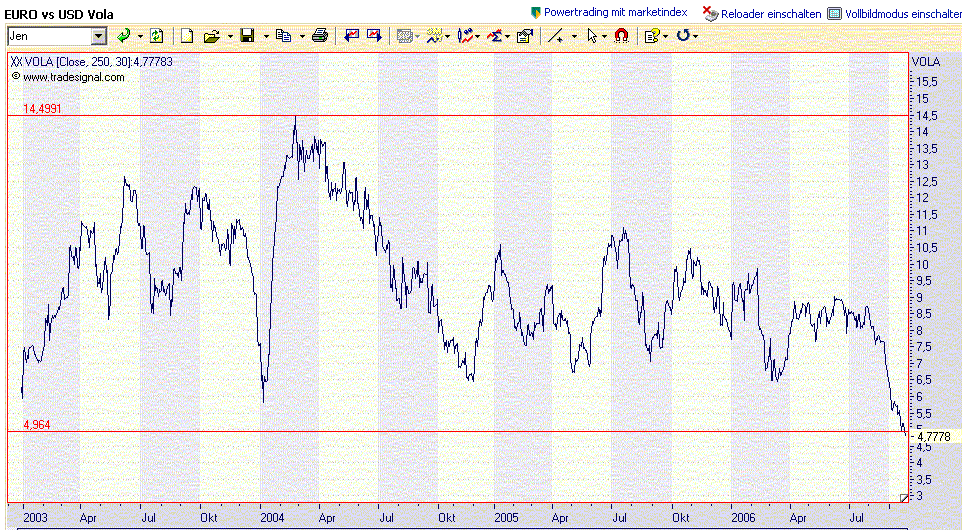Screen dimensions: 962x530
Task: Expand the circular undo arrow dropdown
Action: (696, 37)
